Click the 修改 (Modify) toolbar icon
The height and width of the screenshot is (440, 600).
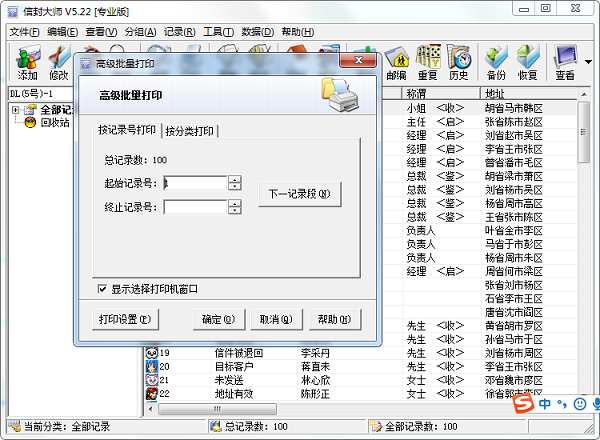pyautogui.click(x=59, y=63)
